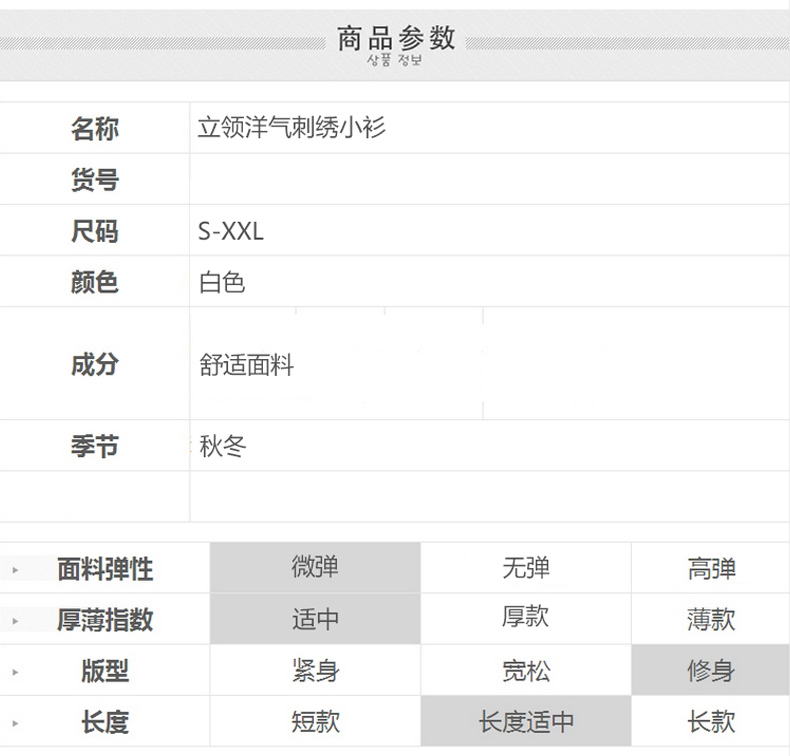This screenshot has width=790, height=756.
Task: Click arrow bullet beside 面料弹性
Action: pyautogui.click(x=15, y=570)
